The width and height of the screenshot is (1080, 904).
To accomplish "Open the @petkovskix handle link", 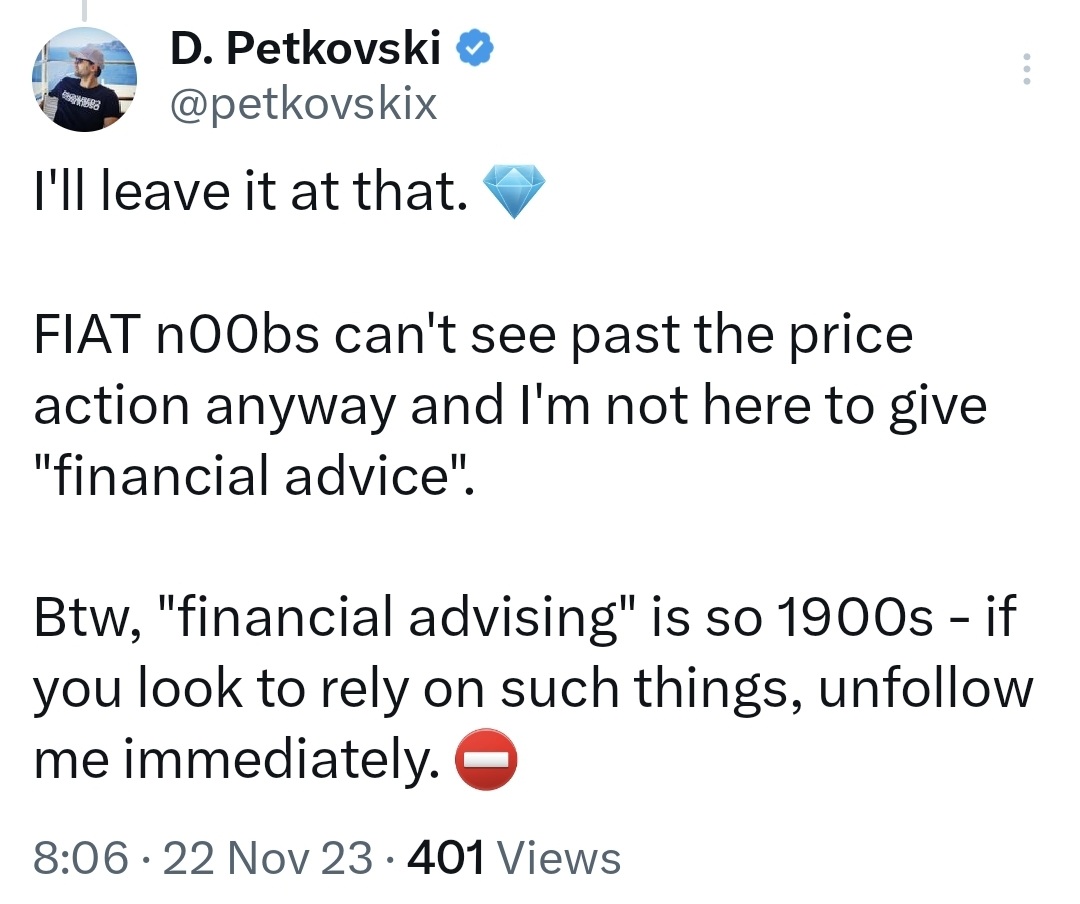I will click(304, 102).
